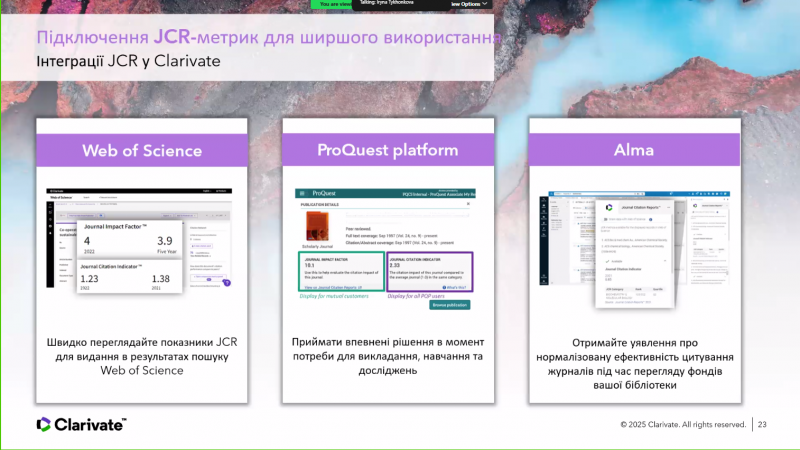This screenshot has height=450, width=800.
Task: Click the Journal Impact Factor value 4
Action: (x=87, y=241)
